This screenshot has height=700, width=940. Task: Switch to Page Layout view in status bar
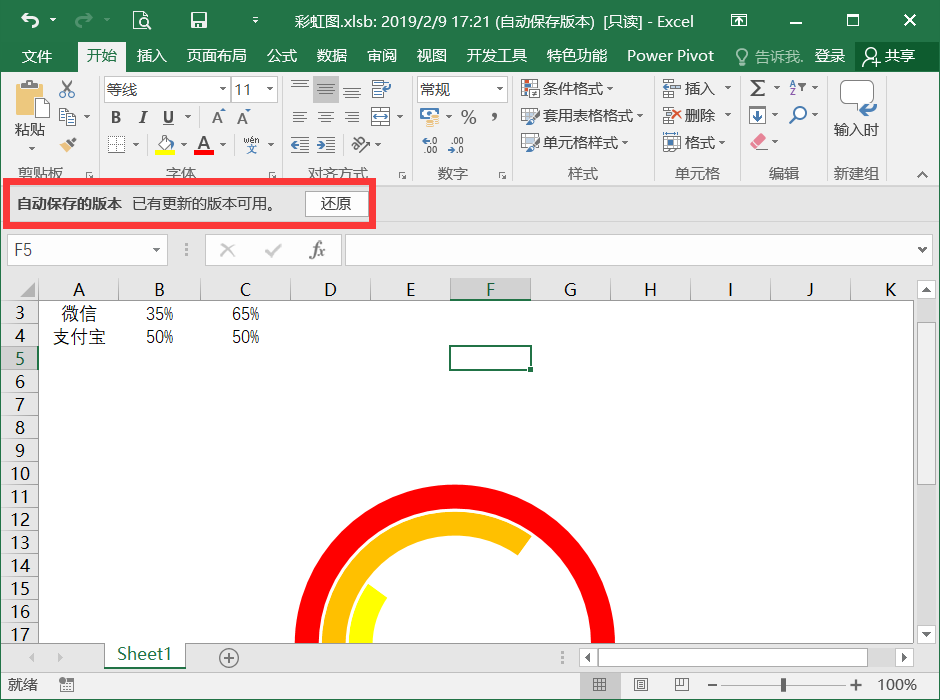tap(640, 684)
